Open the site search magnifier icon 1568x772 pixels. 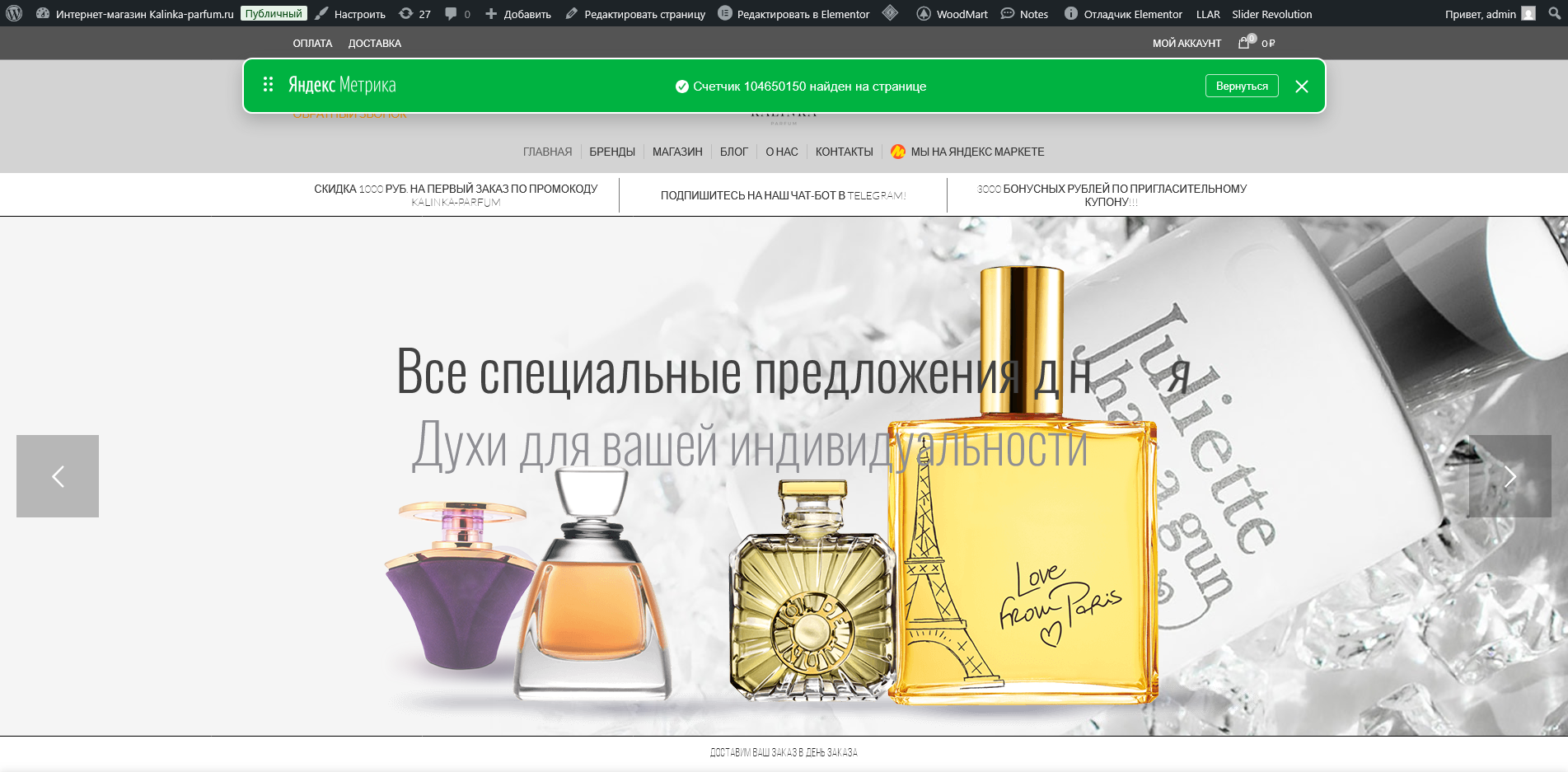(x=1556, y=13)
